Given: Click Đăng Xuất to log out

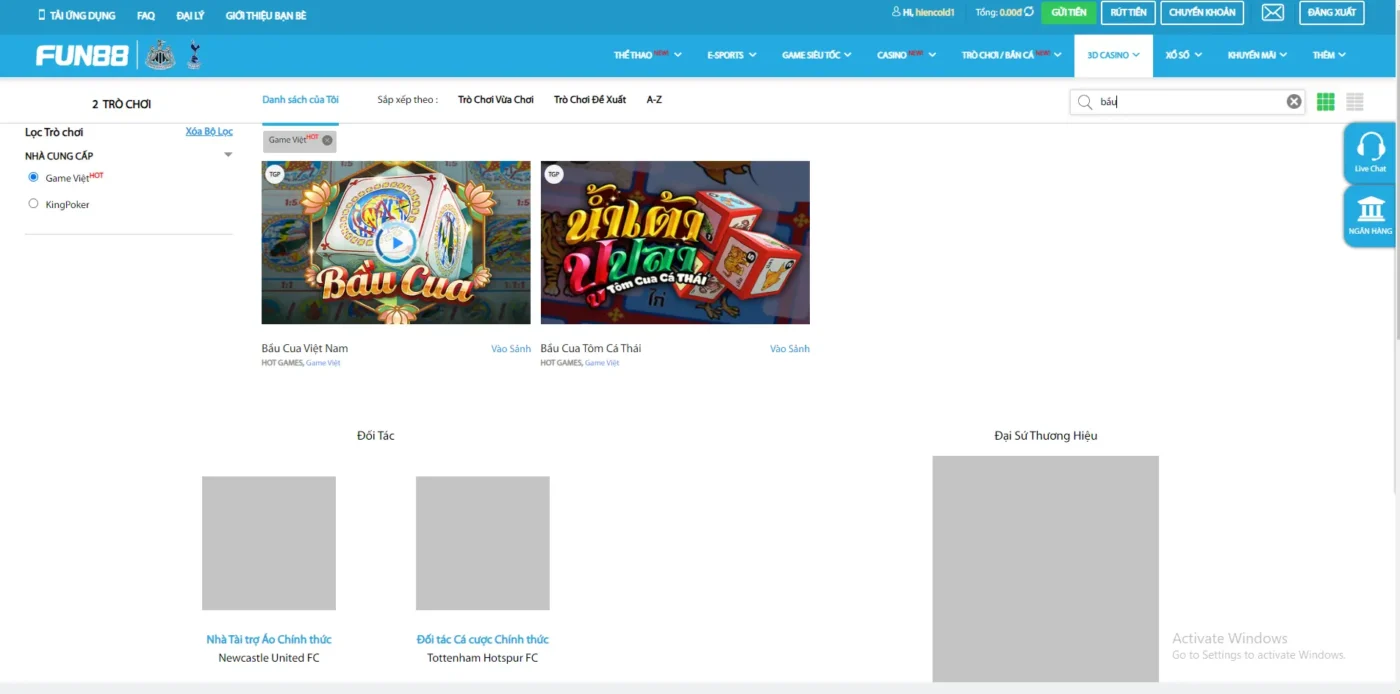Looking at the screenshot, I should [x=1332, y=12].
